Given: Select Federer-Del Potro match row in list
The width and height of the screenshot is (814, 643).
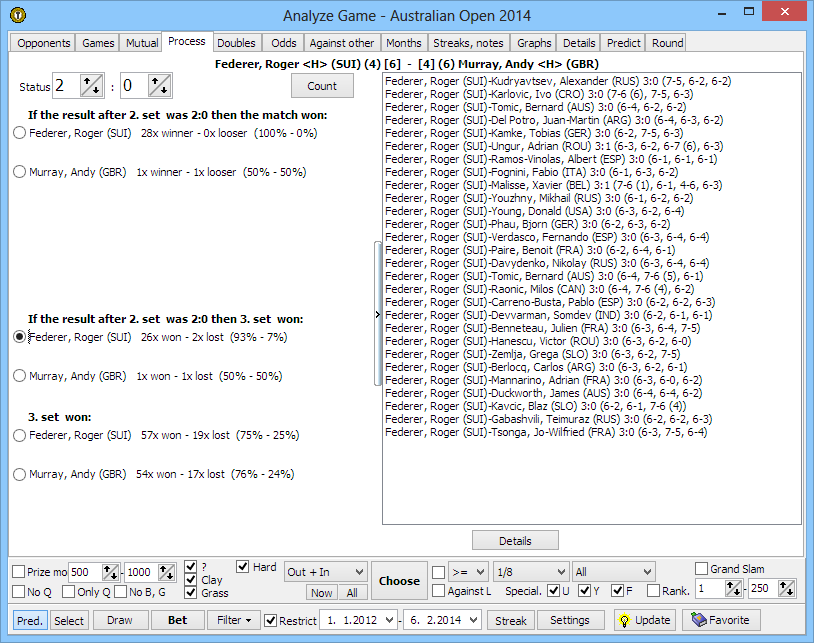Looking at the screenshot, I should pyautogui.click(x=554, y=120).
